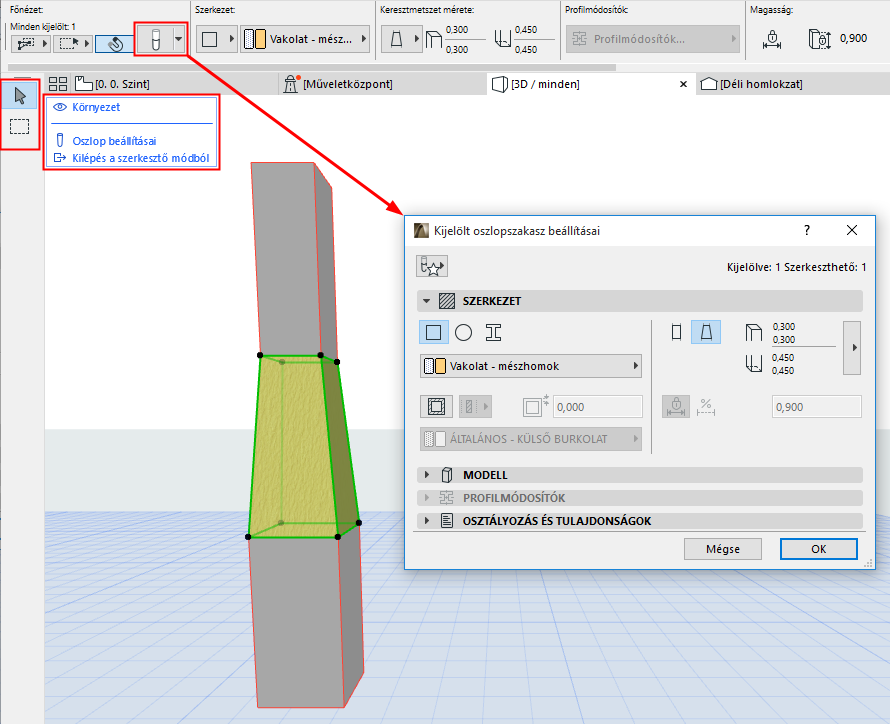Click the bottom cross-section size icon in info box
This screenshot has width=890, height=724.
tap(503, 39)
